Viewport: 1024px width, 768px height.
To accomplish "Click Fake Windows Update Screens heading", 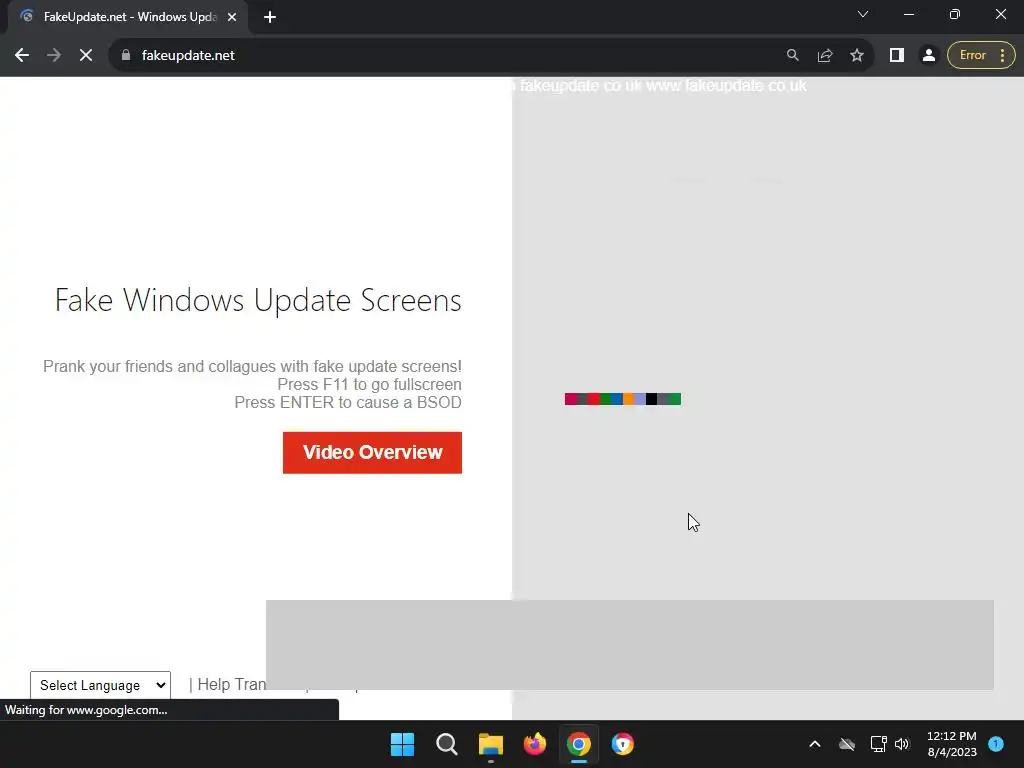I will [258, 300].
